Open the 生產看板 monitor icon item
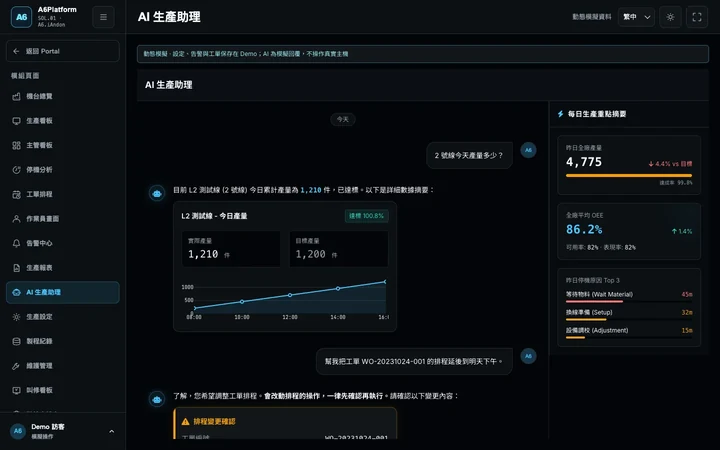720x450 pixels. [62, 121]
